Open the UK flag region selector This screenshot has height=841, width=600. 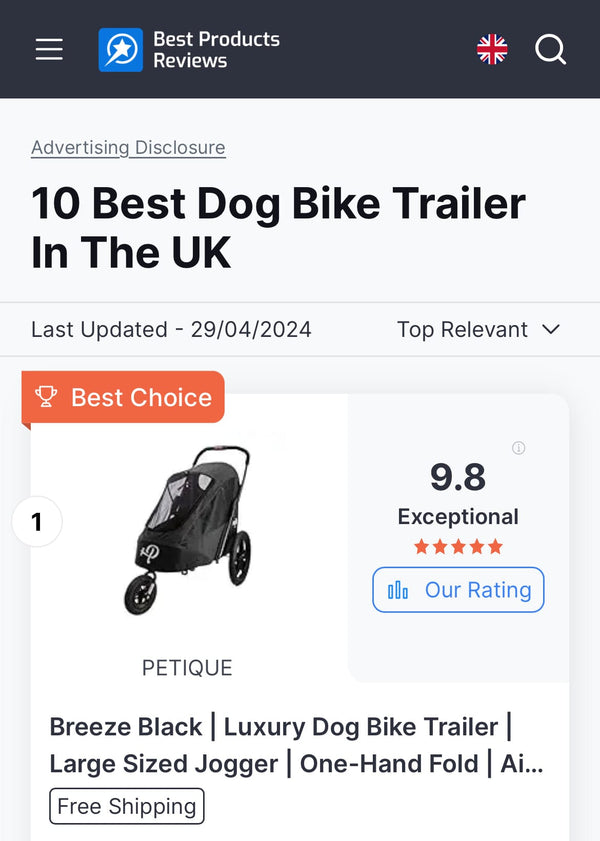[492, 49]
